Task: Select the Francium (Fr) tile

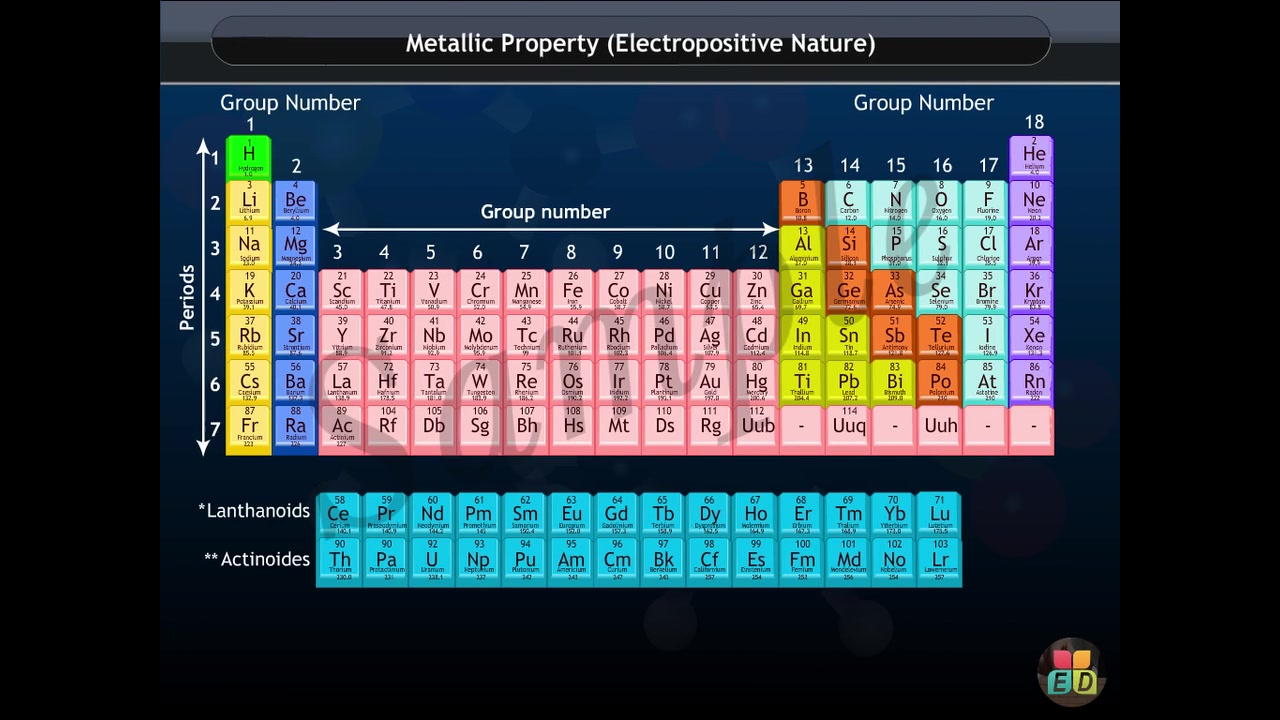Action: pos(249,428)
